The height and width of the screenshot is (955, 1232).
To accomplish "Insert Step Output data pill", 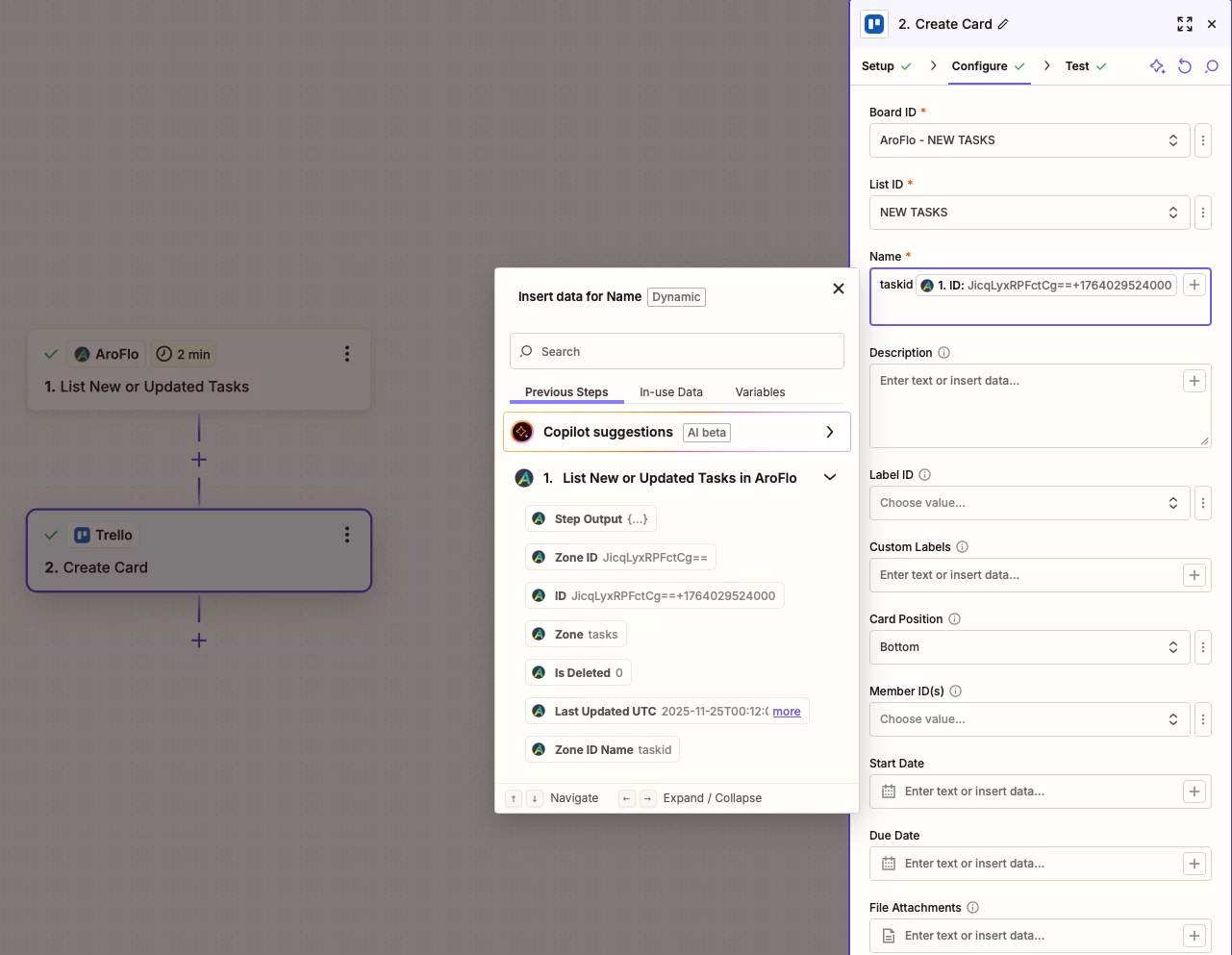I will pyautogui.click(x=591, y=519).
